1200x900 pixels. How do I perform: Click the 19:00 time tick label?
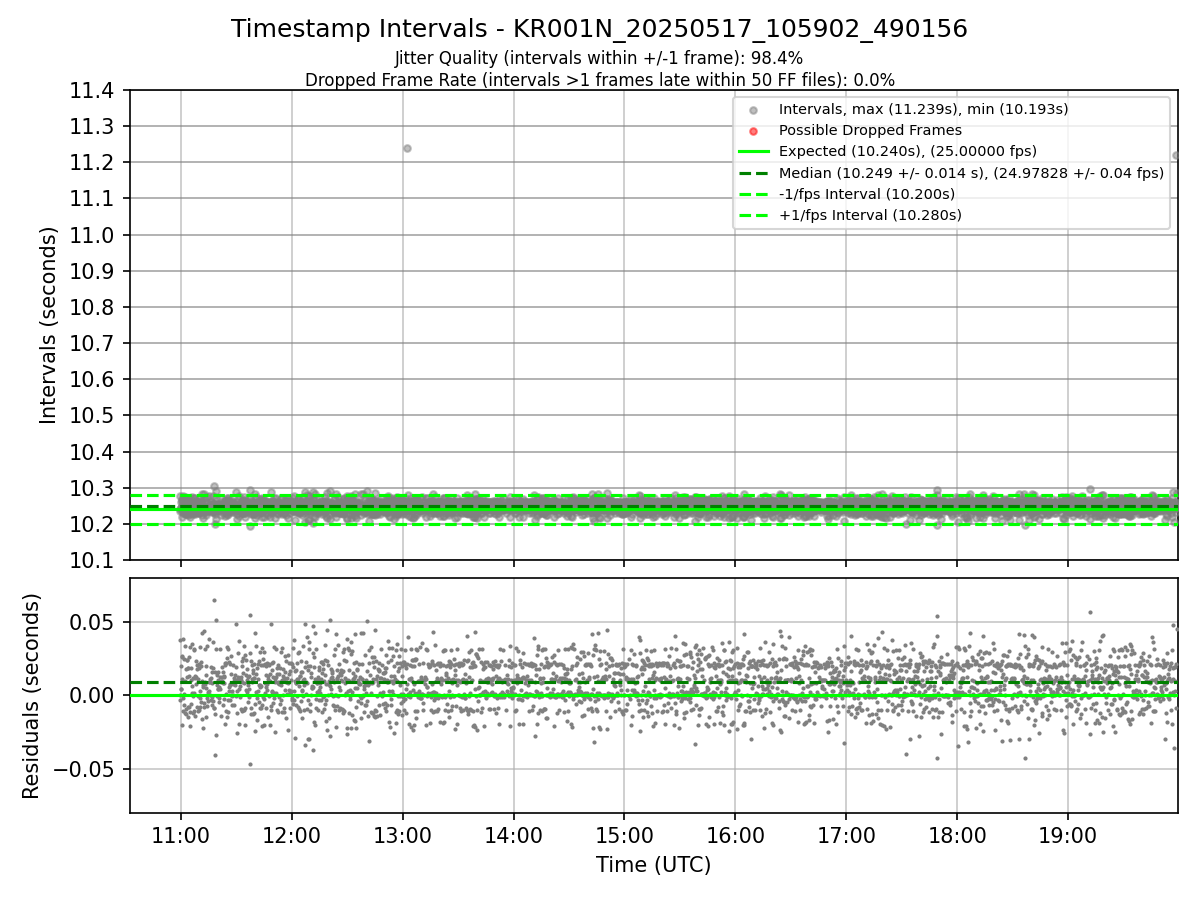pos(1067,835)
